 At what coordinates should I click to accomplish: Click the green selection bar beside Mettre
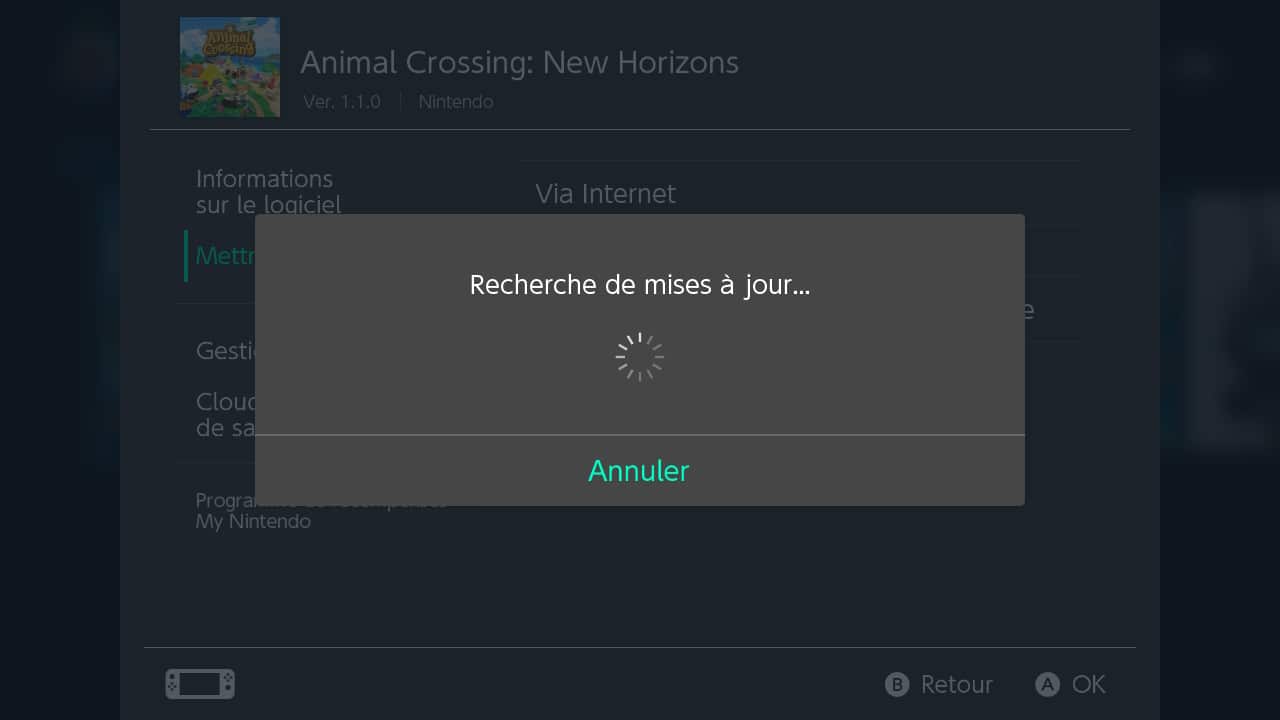pyautogui.click(x=186, y=256)
